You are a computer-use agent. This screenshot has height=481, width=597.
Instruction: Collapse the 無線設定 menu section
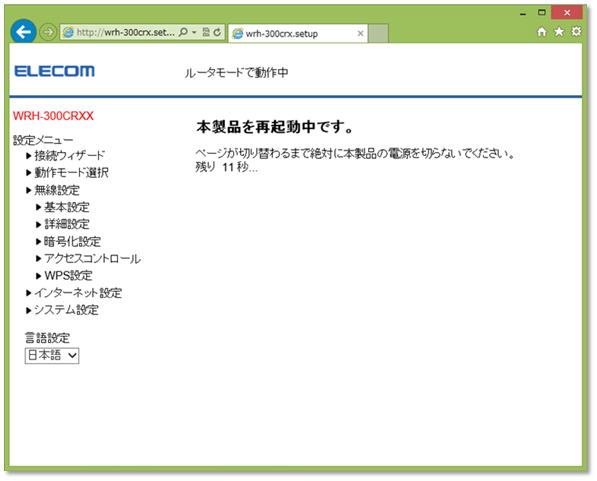tap(57, 190)
